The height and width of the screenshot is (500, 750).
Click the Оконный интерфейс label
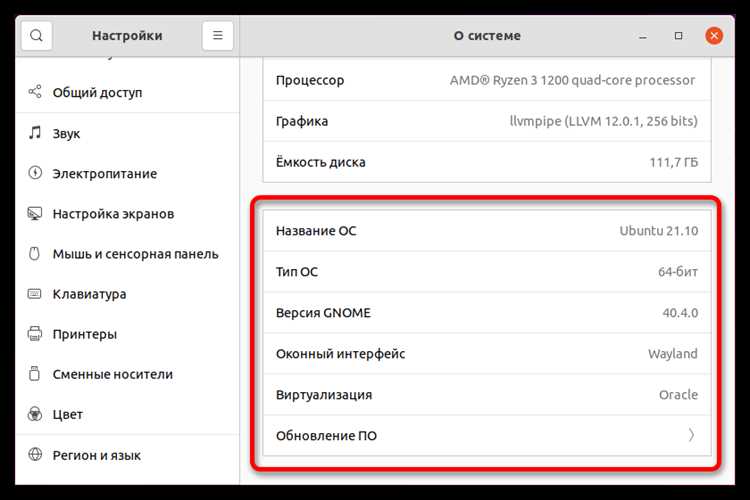click(341, 354)
